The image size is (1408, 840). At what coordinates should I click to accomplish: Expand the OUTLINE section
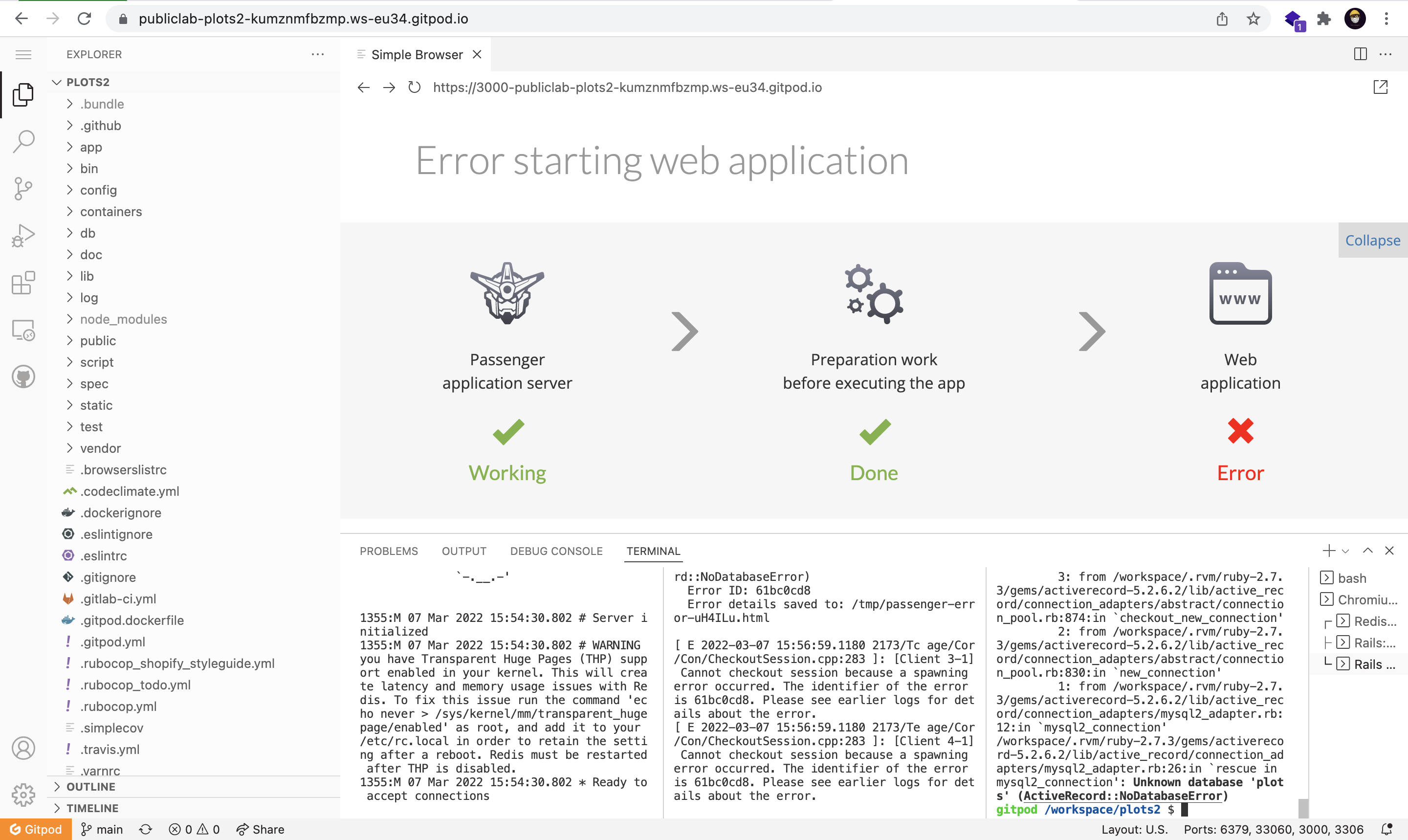point(90,786)
